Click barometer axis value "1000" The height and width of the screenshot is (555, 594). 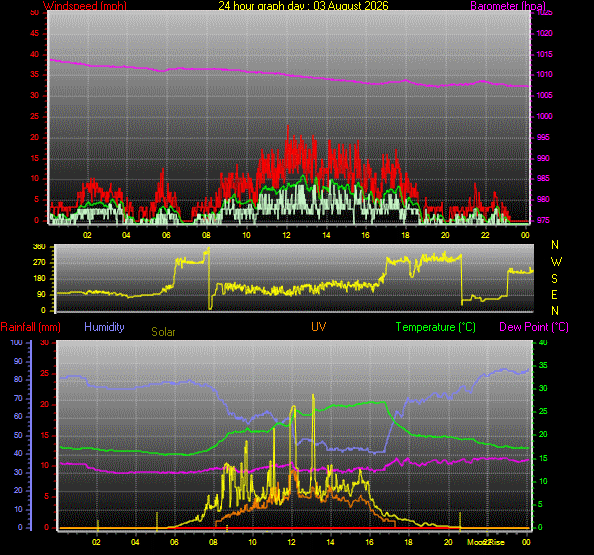(x=544, y=116)
